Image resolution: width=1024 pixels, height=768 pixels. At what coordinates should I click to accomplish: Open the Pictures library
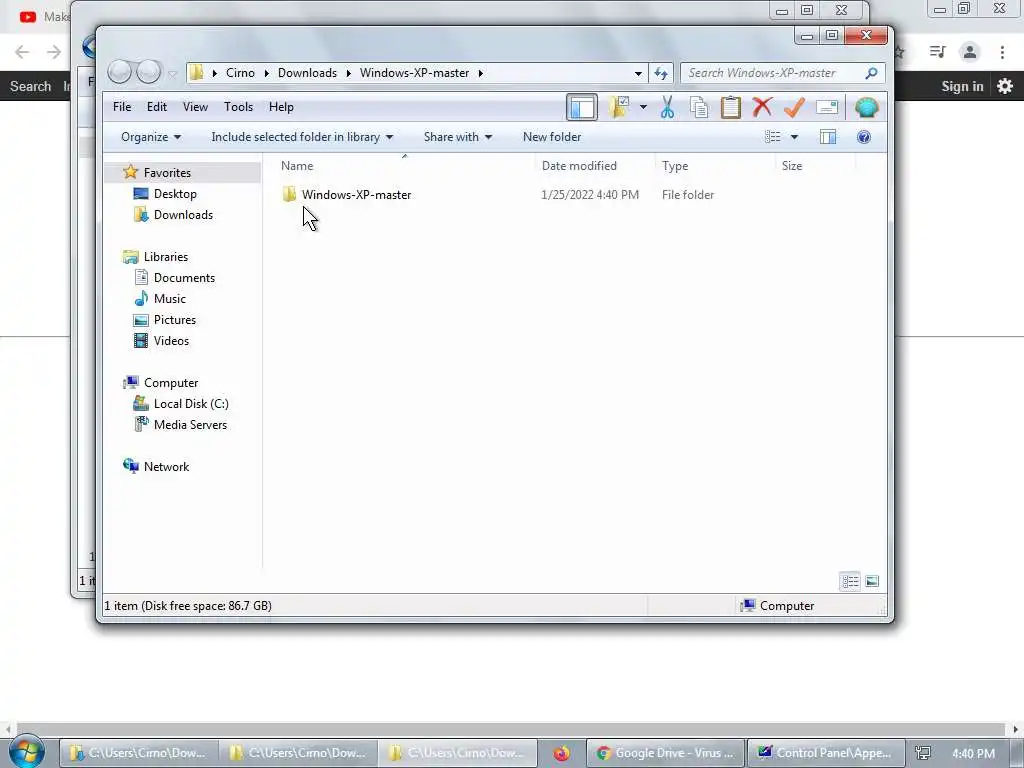pyautogui.click(x=175, y=319)
